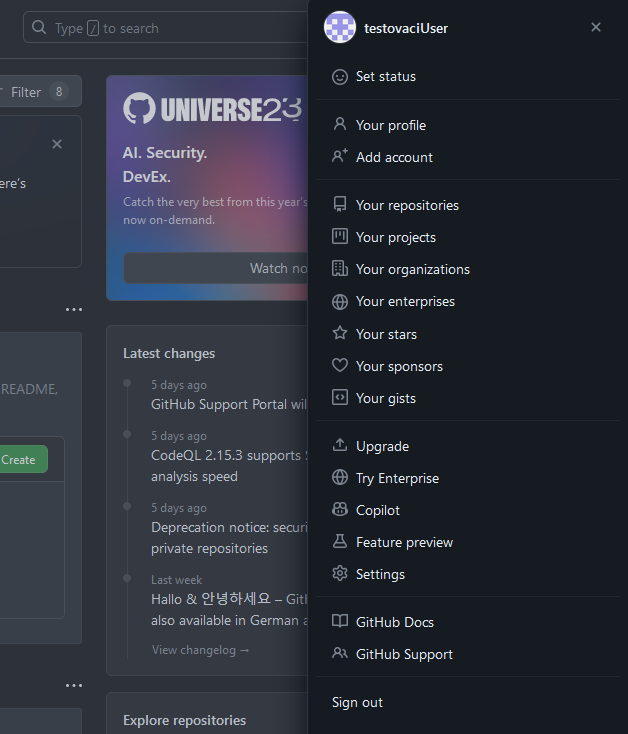Open GitHub Docs link
The image size is (628, 734).
(468, 622)
